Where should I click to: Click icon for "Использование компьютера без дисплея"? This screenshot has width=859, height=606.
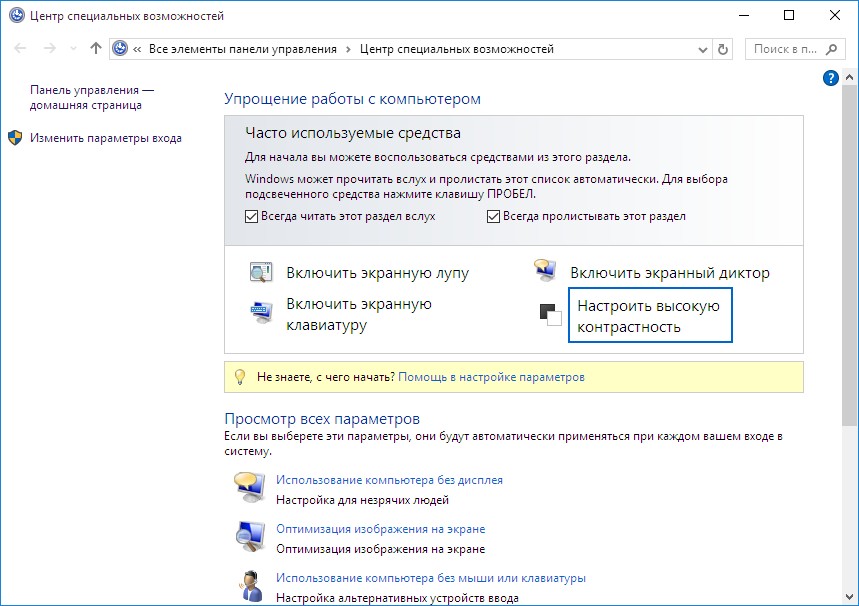coord(249,487)
